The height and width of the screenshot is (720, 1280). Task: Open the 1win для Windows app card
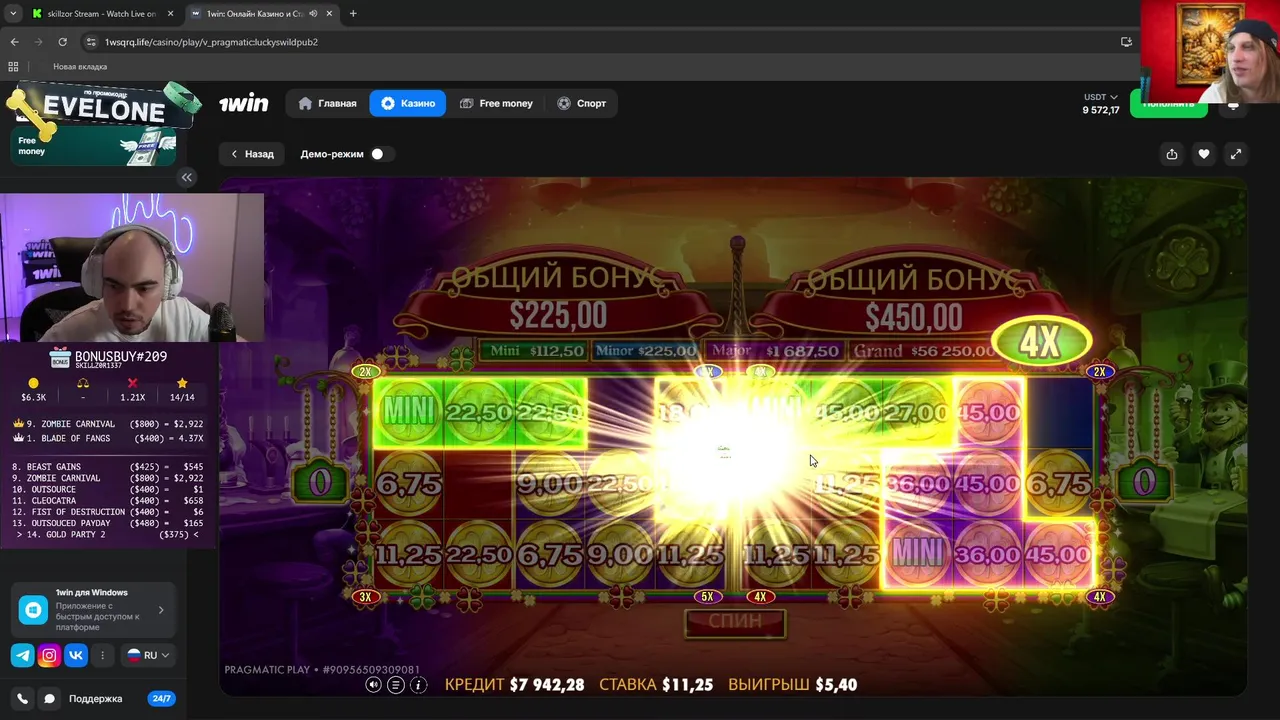[92, 609]
